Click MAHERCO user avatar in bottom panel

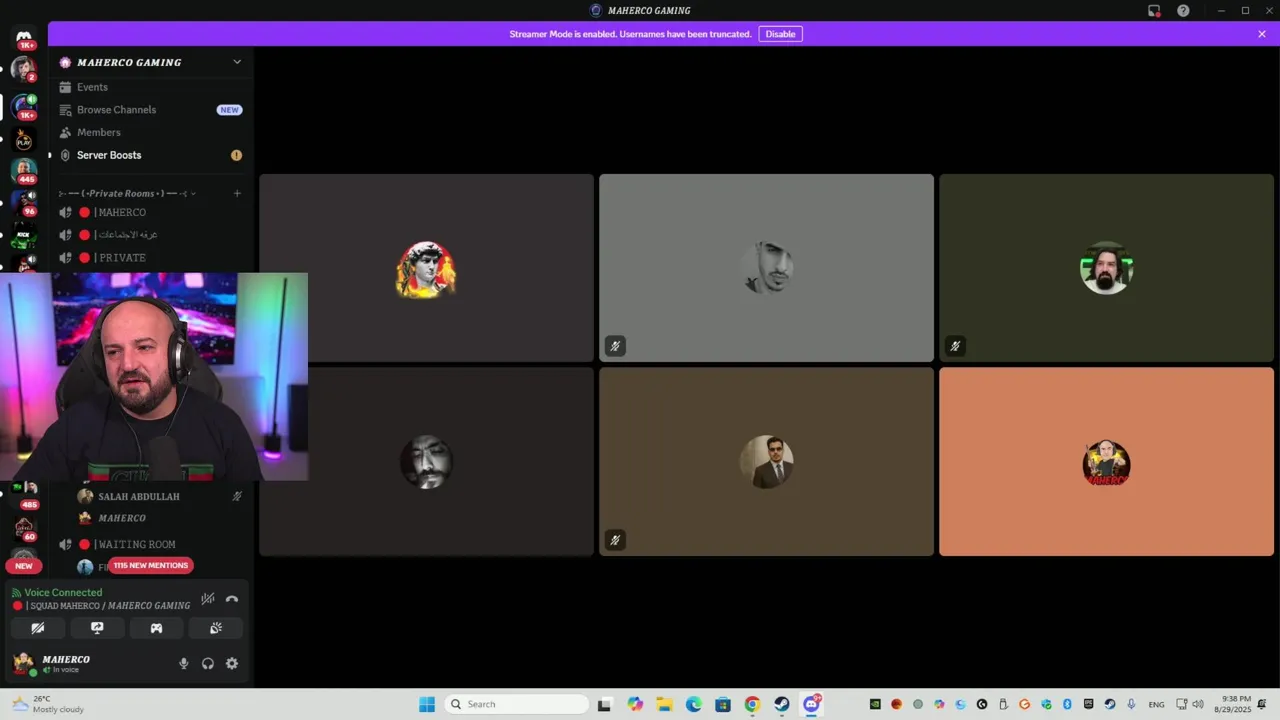(x=23, y=664)
